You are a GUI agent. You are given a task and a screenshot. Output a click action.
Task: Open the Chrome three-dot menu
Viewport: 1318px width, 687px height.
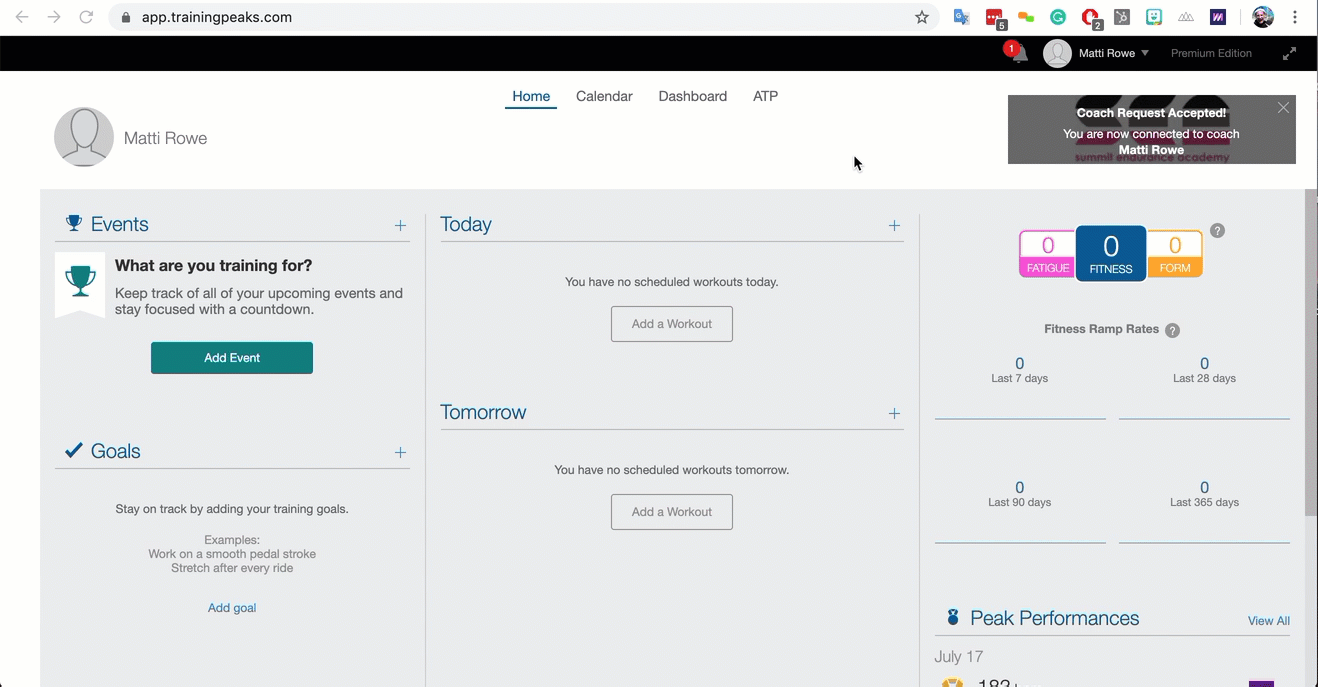(x=1296, y=17)
